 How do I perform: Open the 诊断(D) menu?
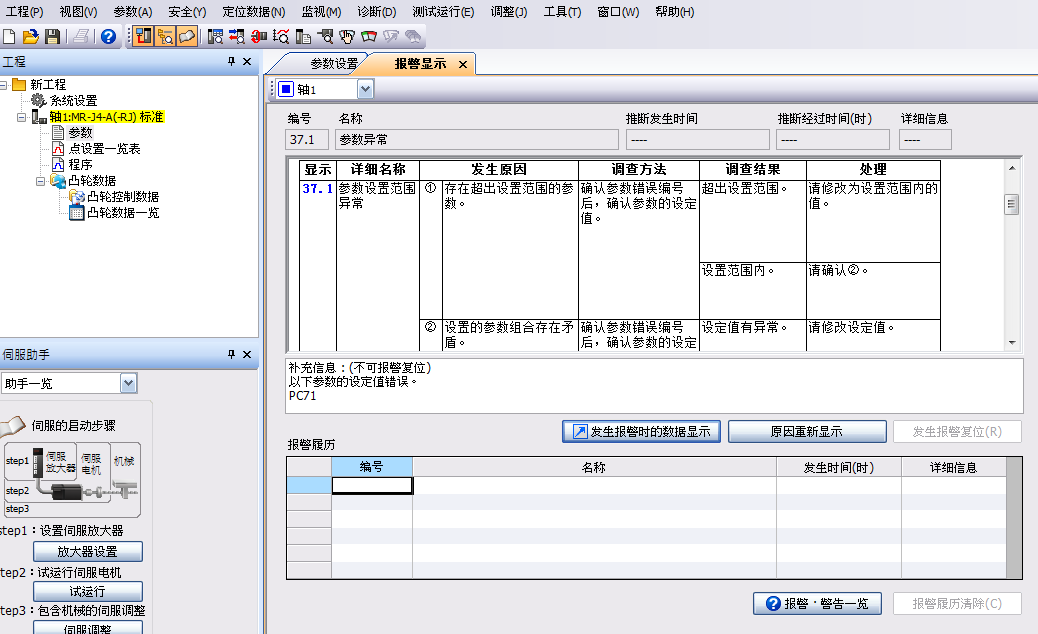[x=376, y=12]
